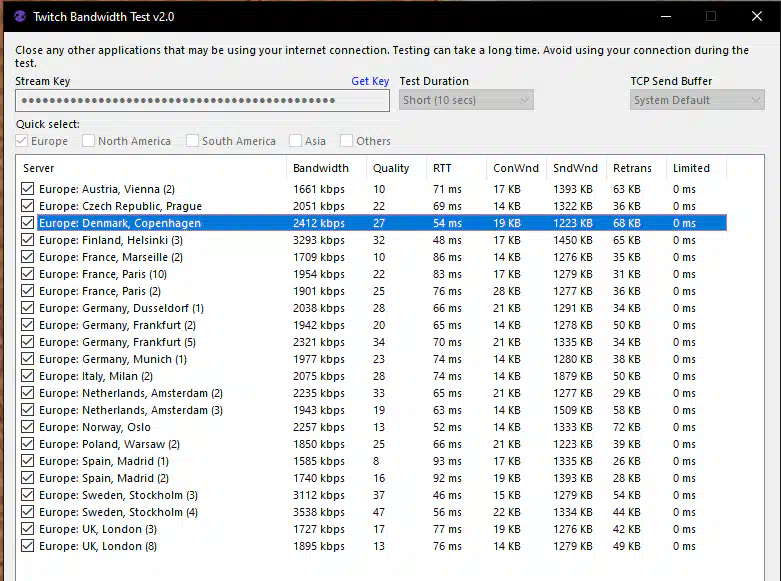Minimize the Twitch Bandwidth Test window
This screenshot has width=781, height=581.
tap(666, 16)
